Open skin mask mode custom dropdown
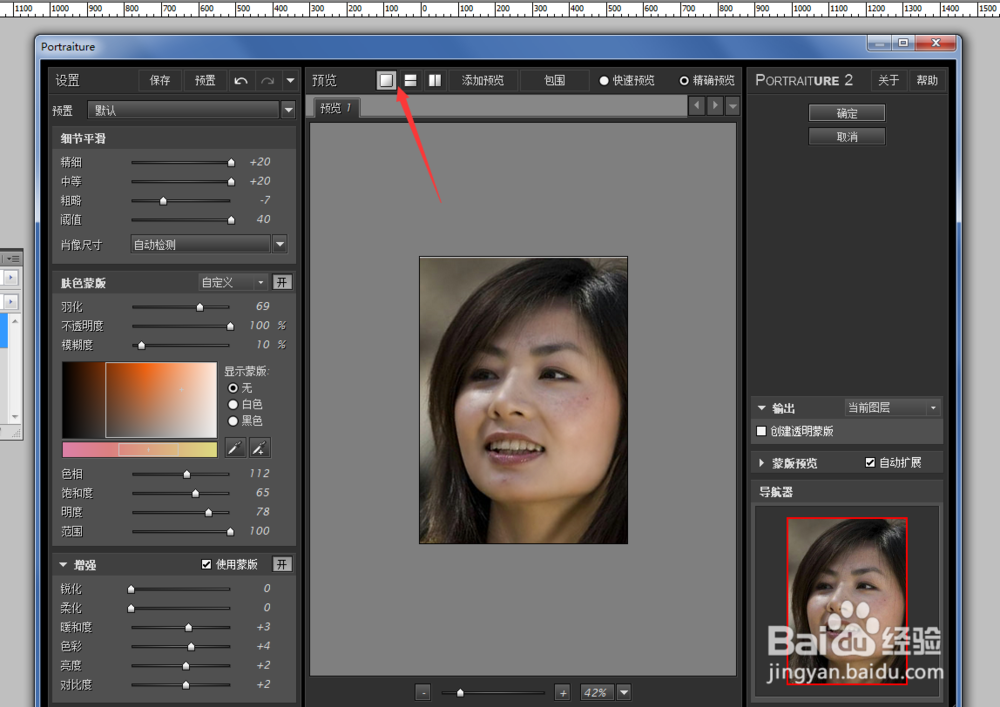 click(x=233, y=282)
